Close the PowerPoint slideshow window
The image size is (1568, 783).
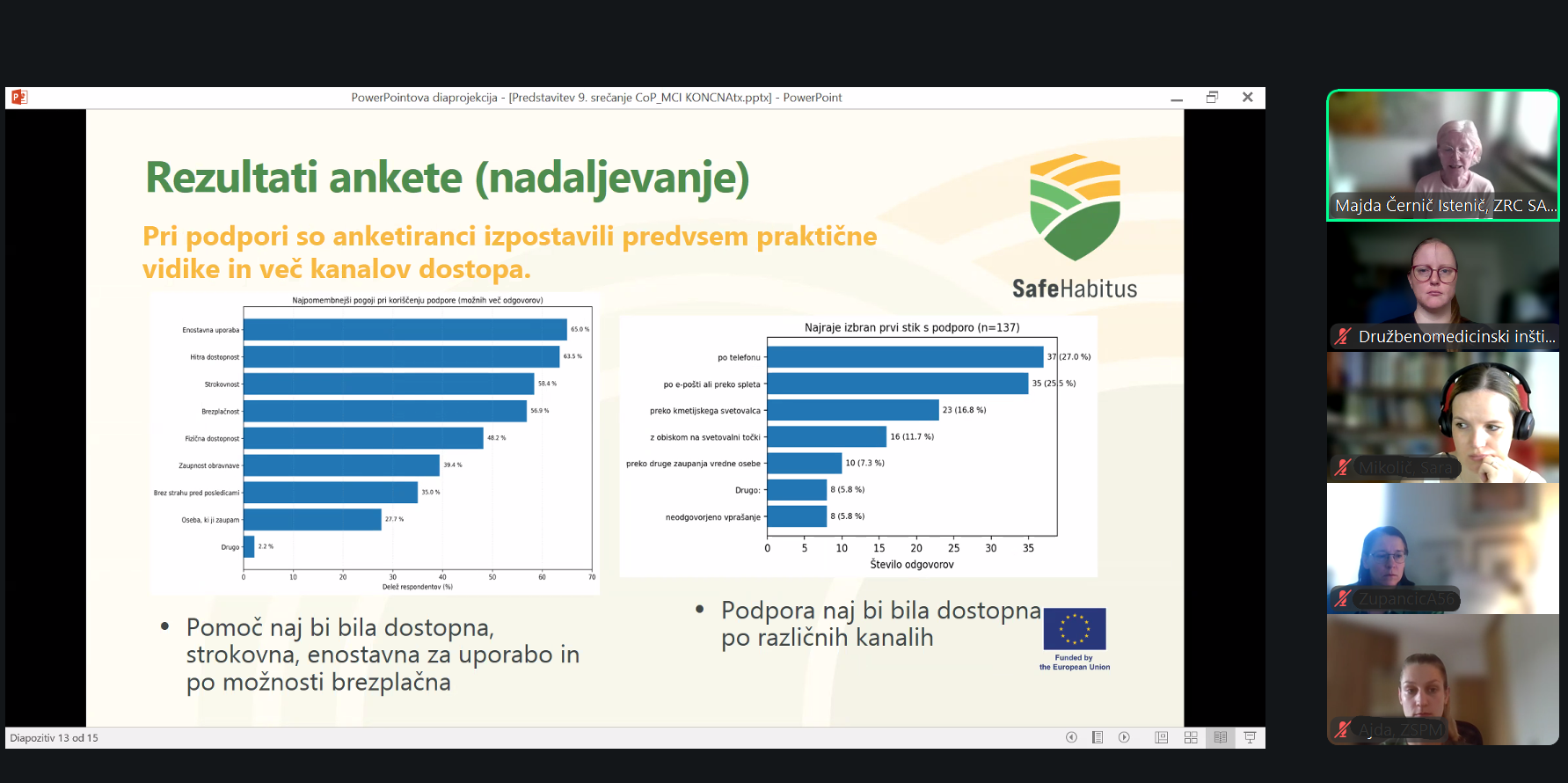click(x=1247, y=98)
